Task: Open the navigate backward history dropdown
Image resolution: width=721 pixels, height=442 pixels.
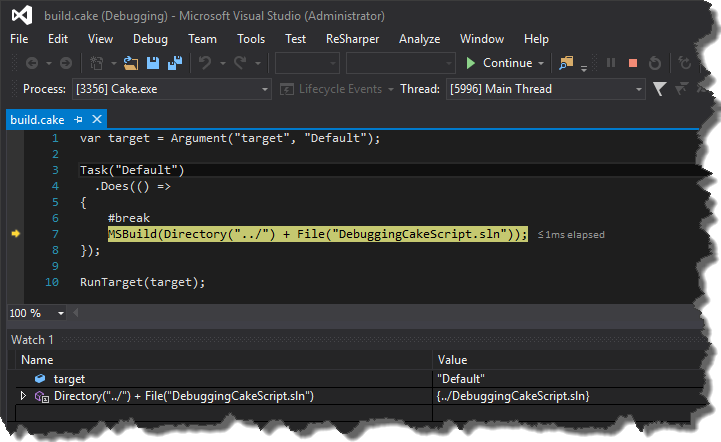Action: tap(49, 63)
